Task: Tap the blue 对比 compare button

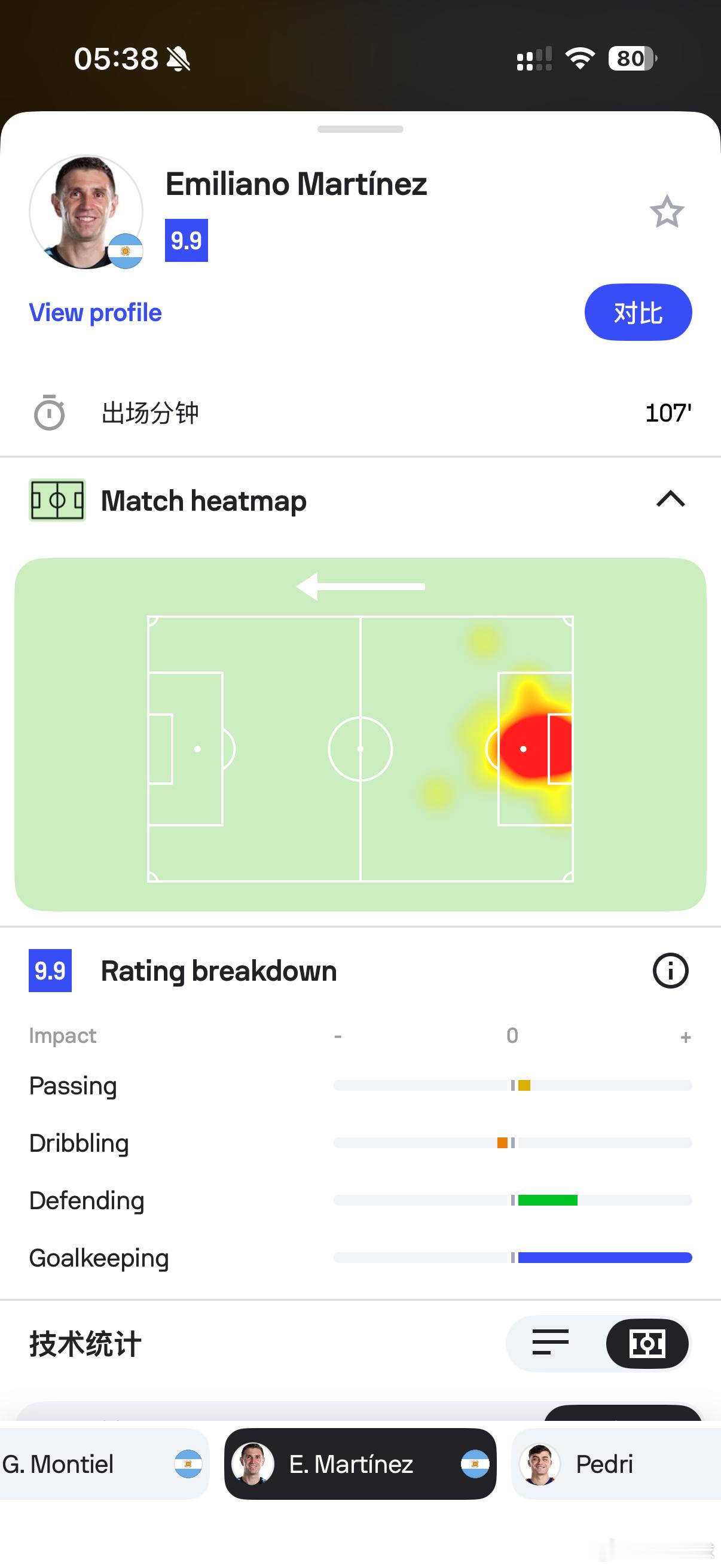Action: pyautogui.click(x=638, y=312)
